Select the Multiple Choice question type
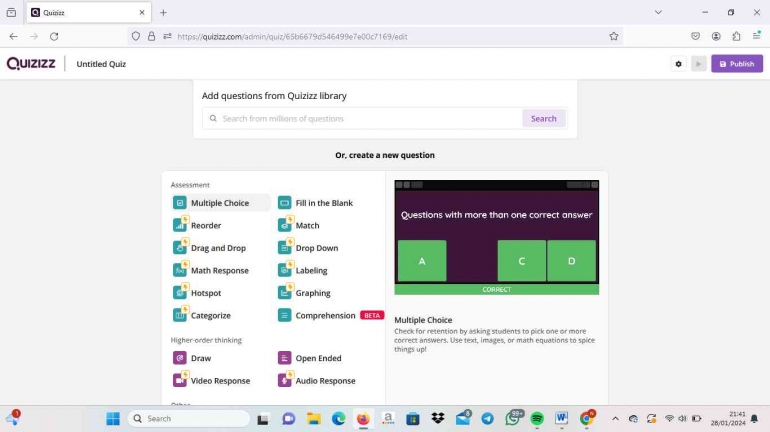 [x=221, y=203]
